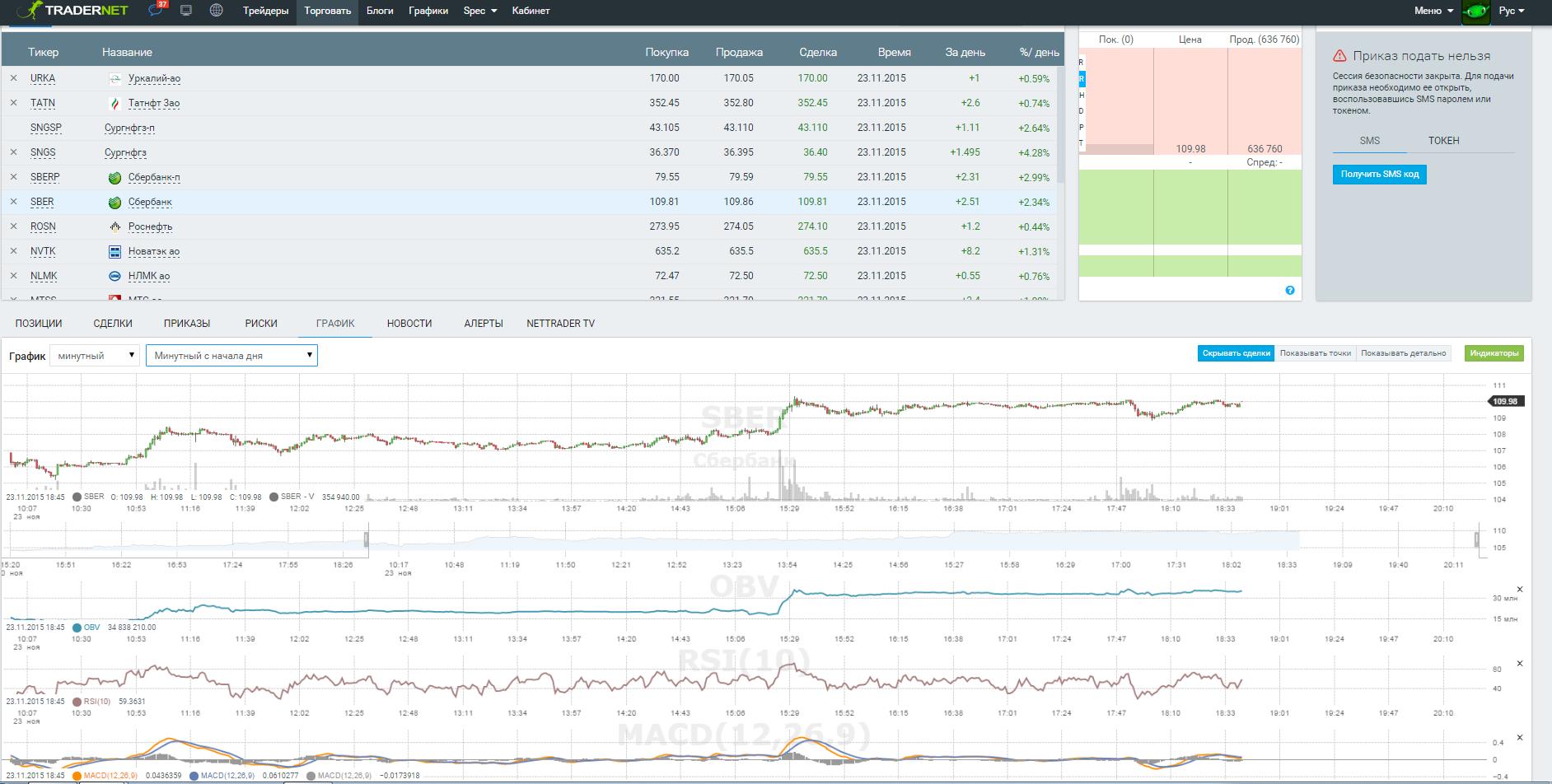Screen dimensions: 1552x784
Task: Click the Новатэк ао company logo icon
Action: tap(115, 251)
